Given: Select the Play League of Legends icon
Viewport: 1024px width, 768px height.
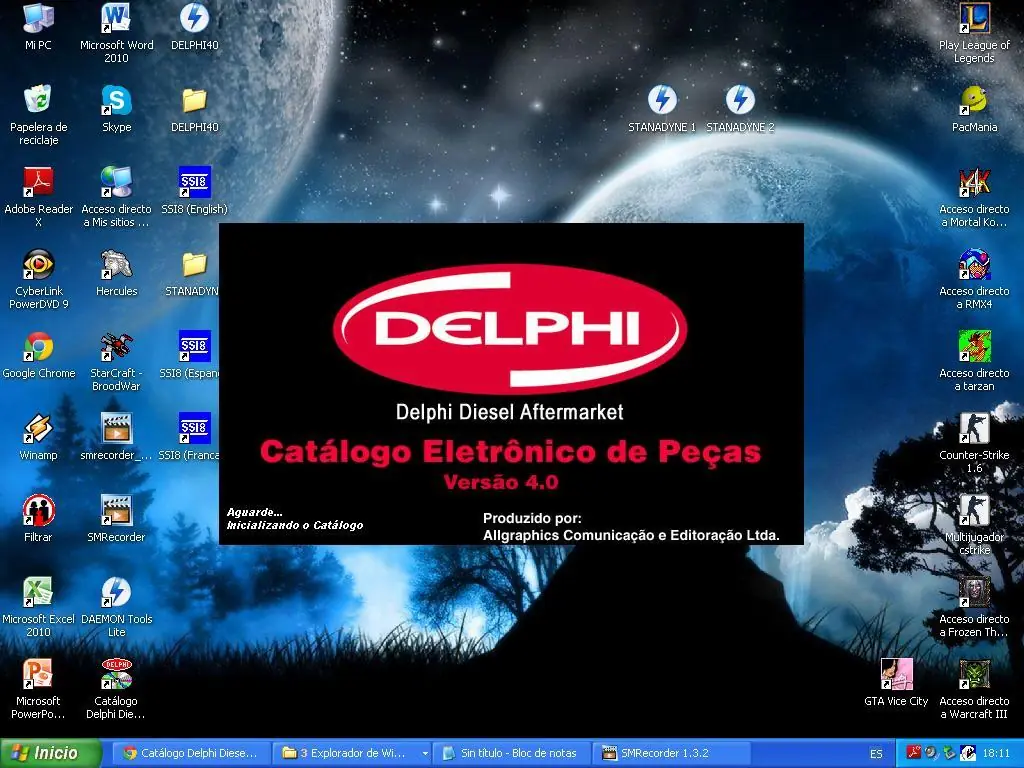Looking at the screenshot, I should click(x=974, y=32).
